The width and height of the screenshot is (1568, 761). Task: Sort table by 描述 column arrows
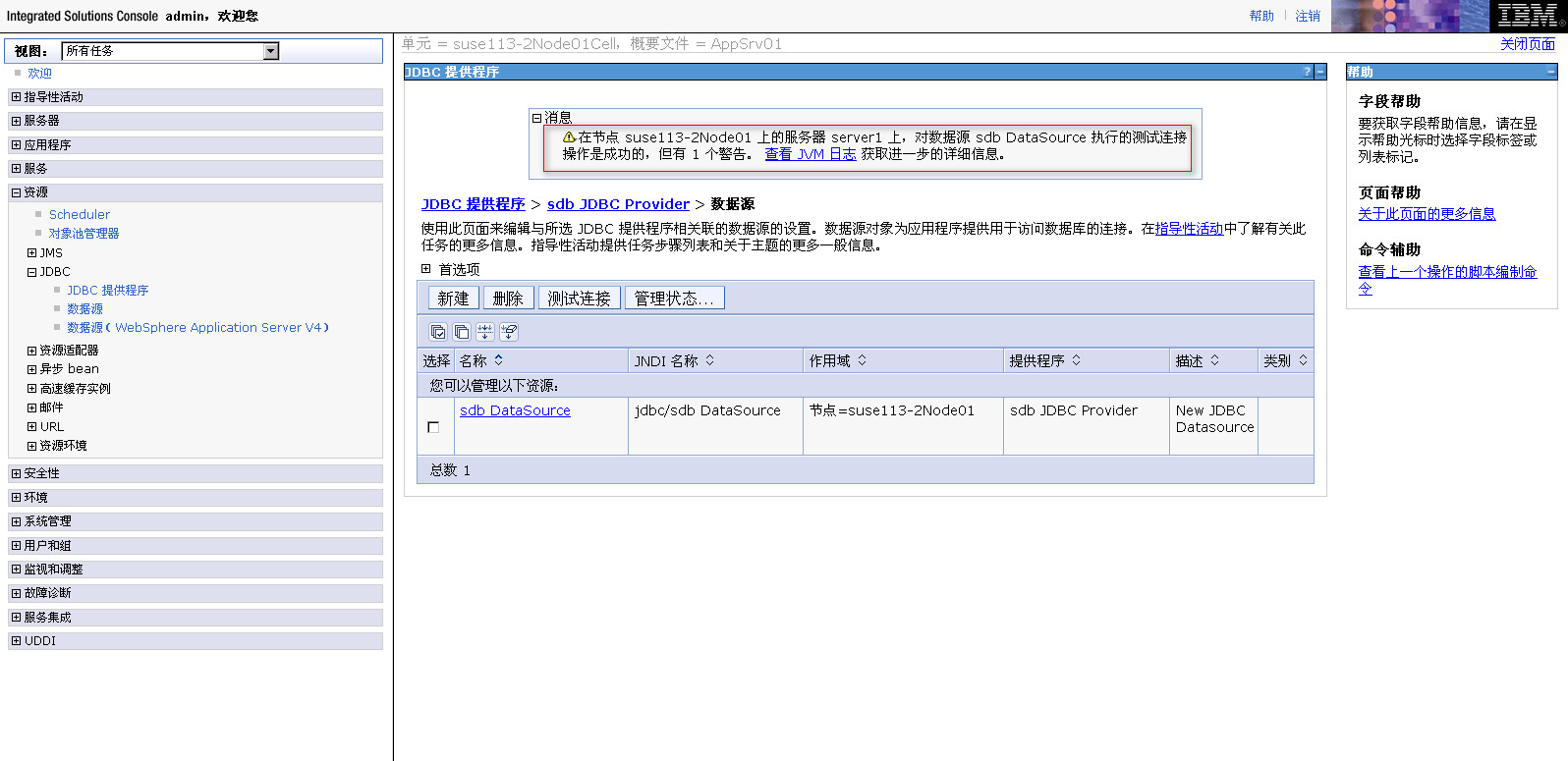[x=1215, y=360]
